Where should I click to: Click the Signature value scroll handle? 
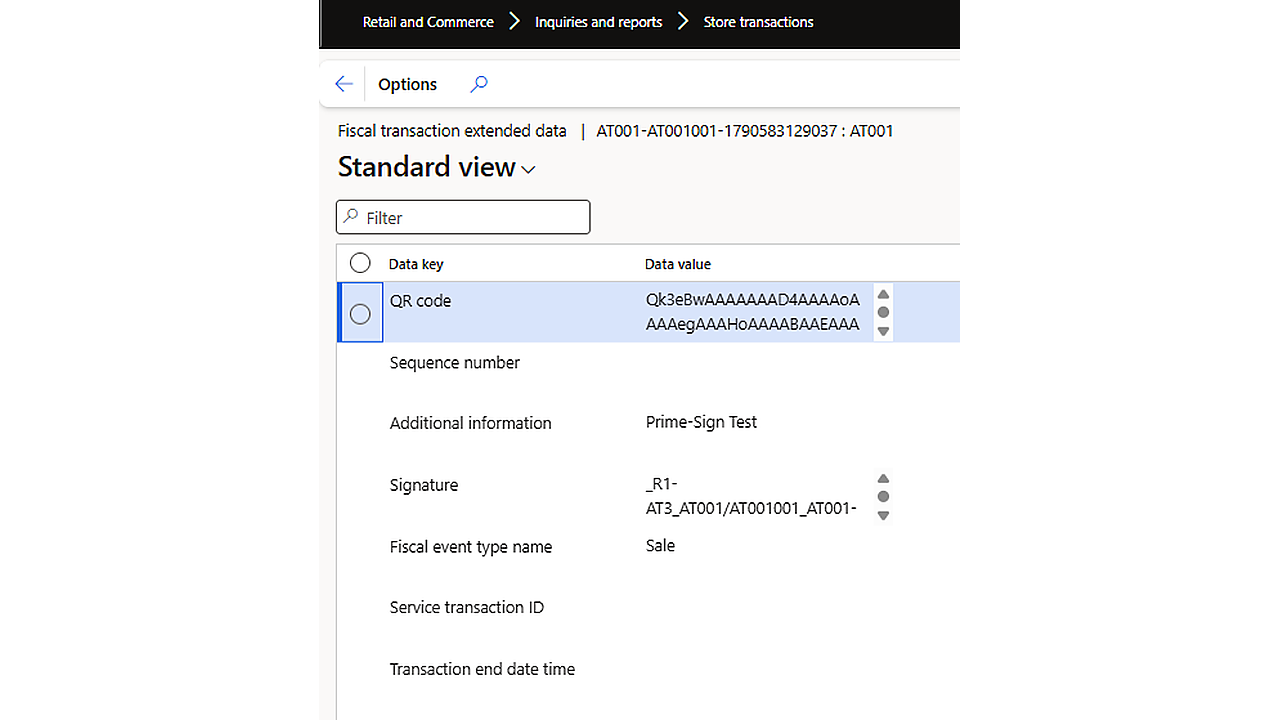[x=883, y=497]
